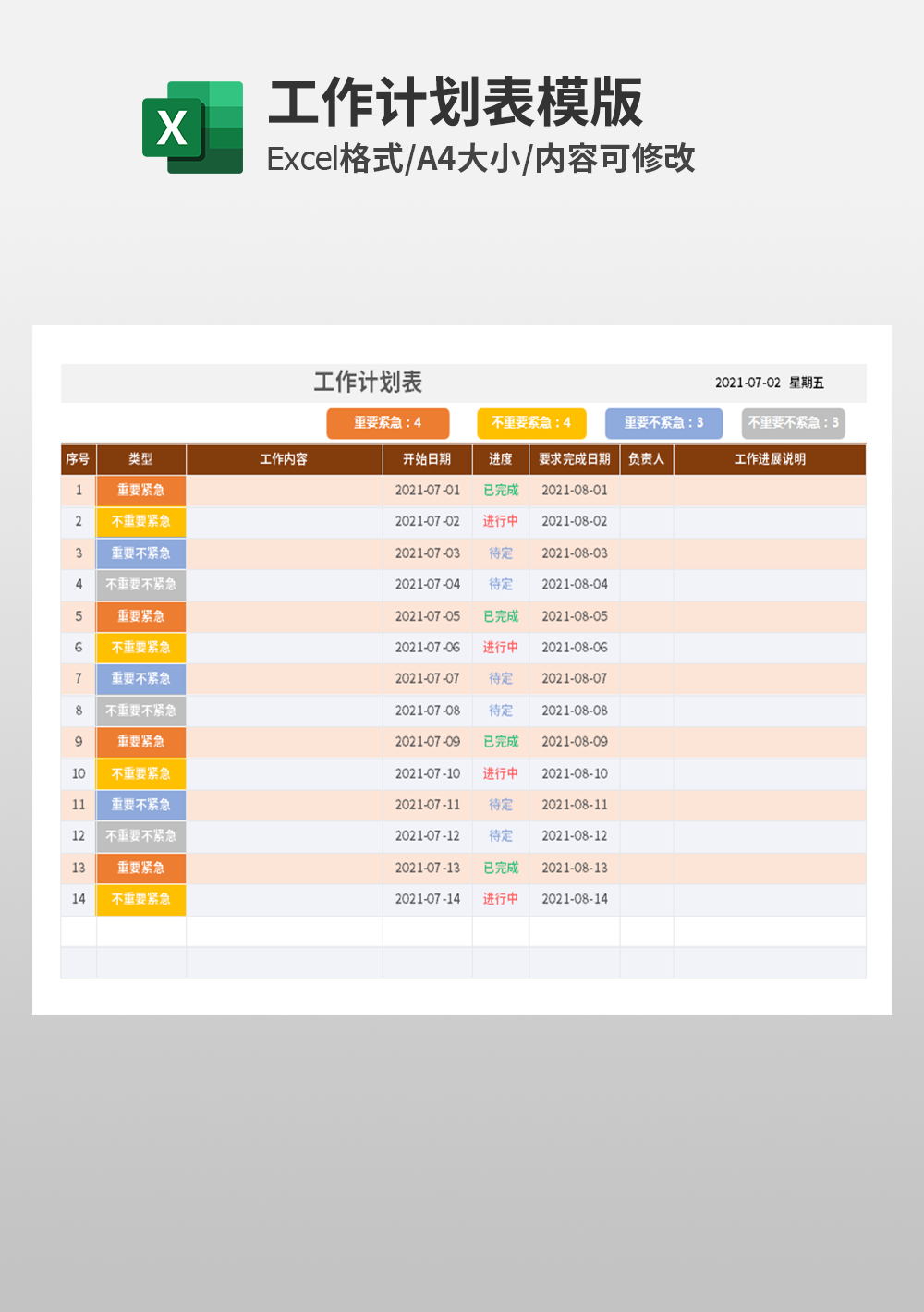Click the 工作计划表 sheet title
Image resolution: width=924 pixels, height=1312 pixels.
coord(368,383)
